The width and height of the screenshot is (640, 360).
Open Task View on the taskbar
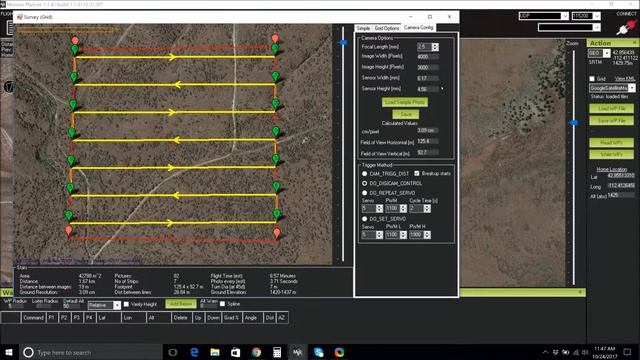coord(172,352)
